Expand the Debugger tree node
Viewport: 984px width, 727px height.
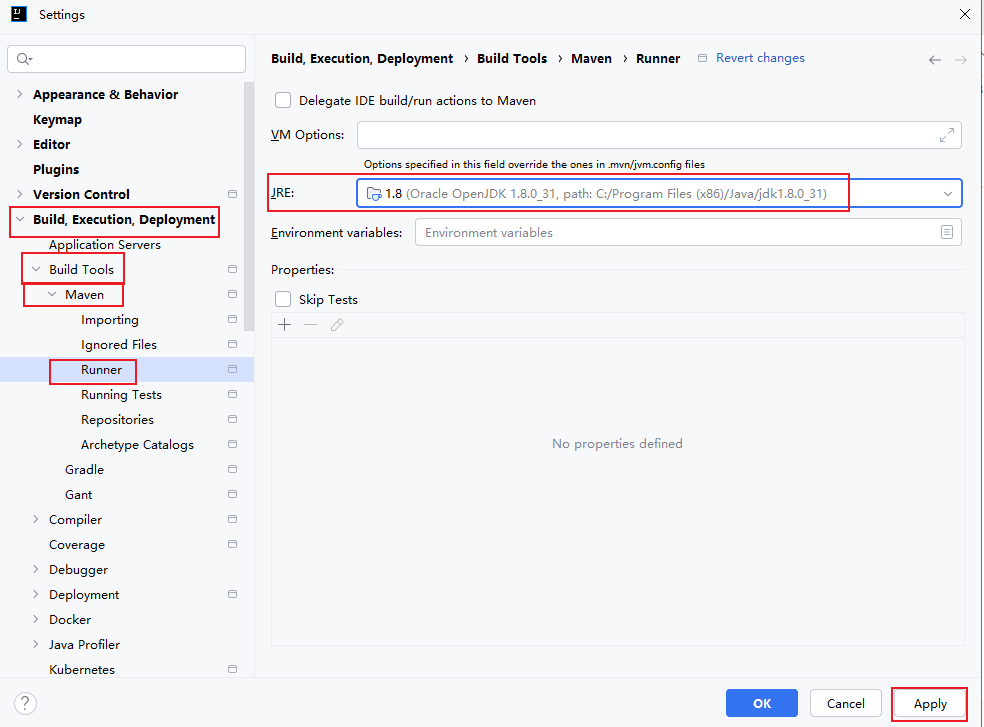(x=36, y=569)
